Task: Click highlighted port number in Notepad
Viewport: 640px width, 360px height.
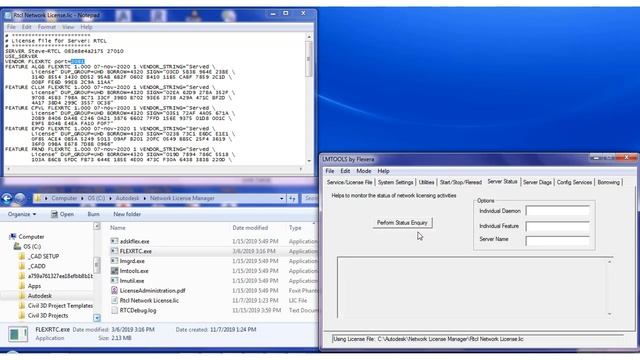Action: 78,62
